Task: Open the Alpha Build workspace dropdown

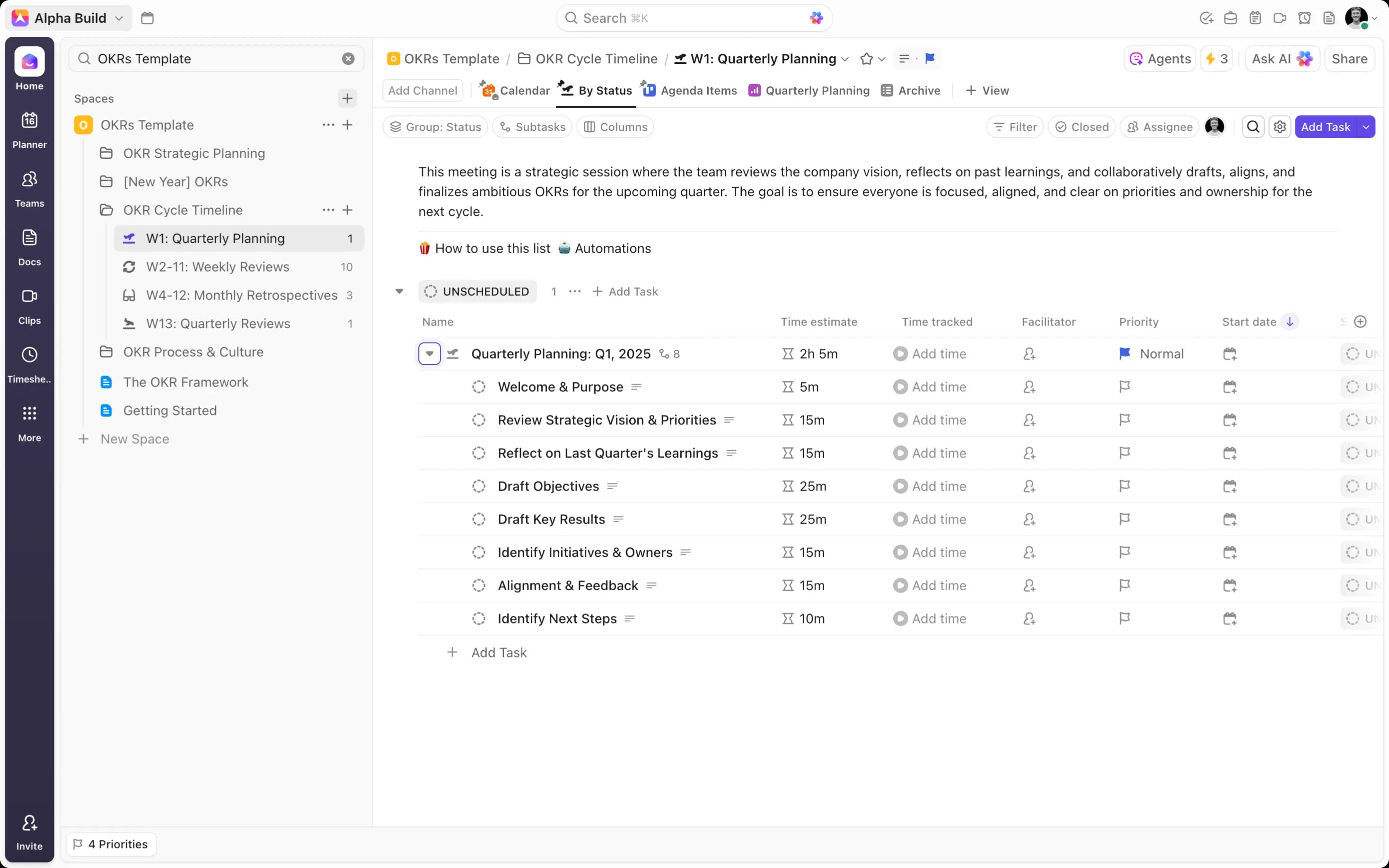Action: pos(120,18)
